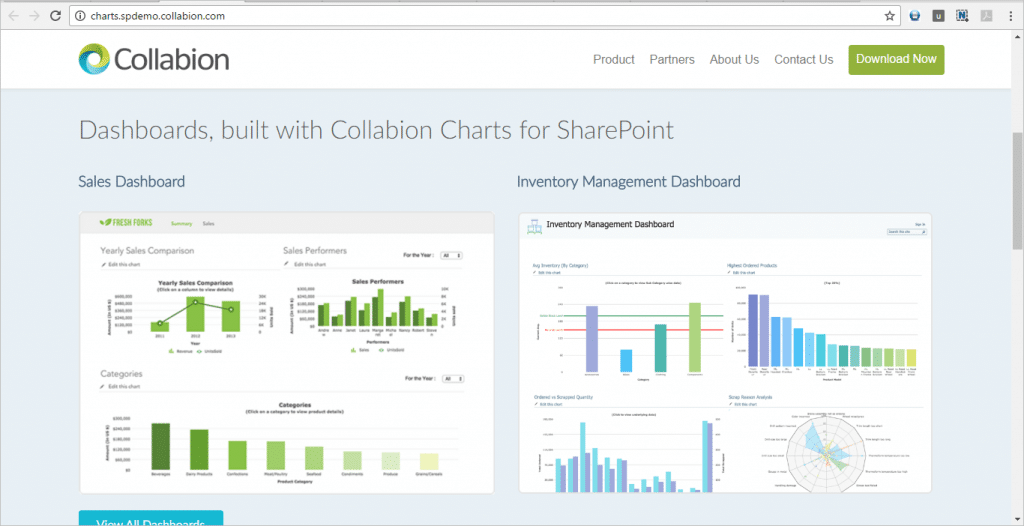
Task: Click Sales legend under Sales Performers chart
Action: (360, 350)
